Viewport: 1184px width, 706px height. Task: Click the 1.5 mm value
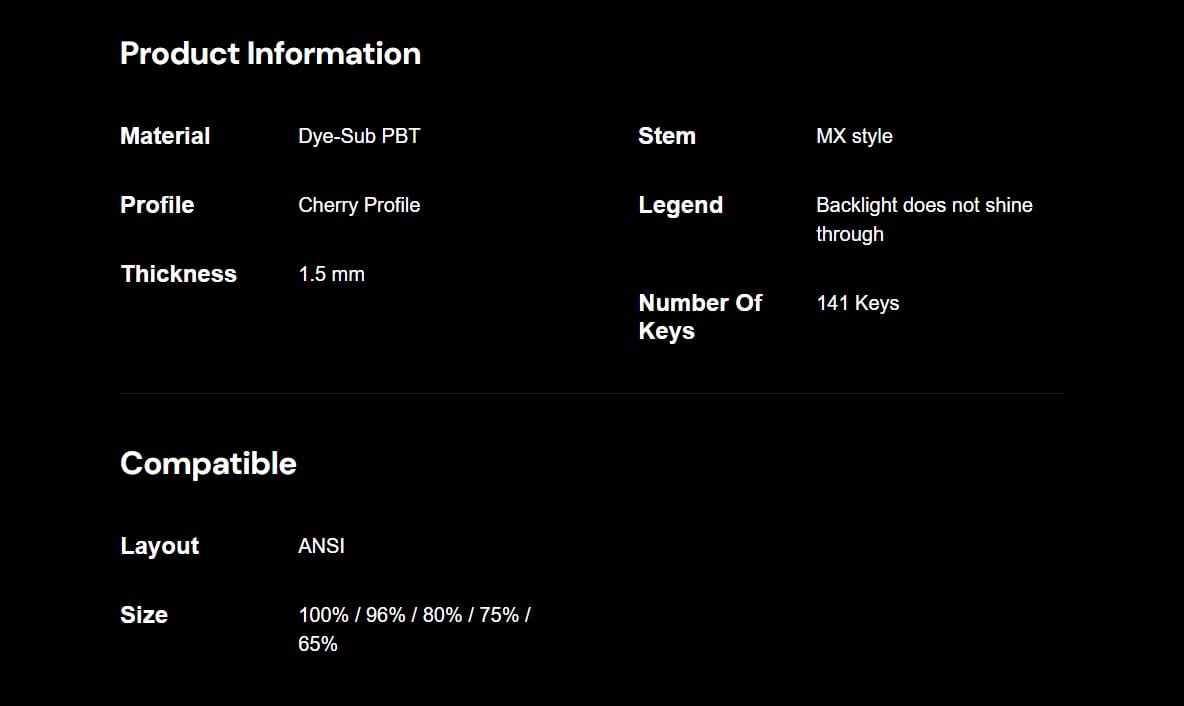tap(331, 274)
